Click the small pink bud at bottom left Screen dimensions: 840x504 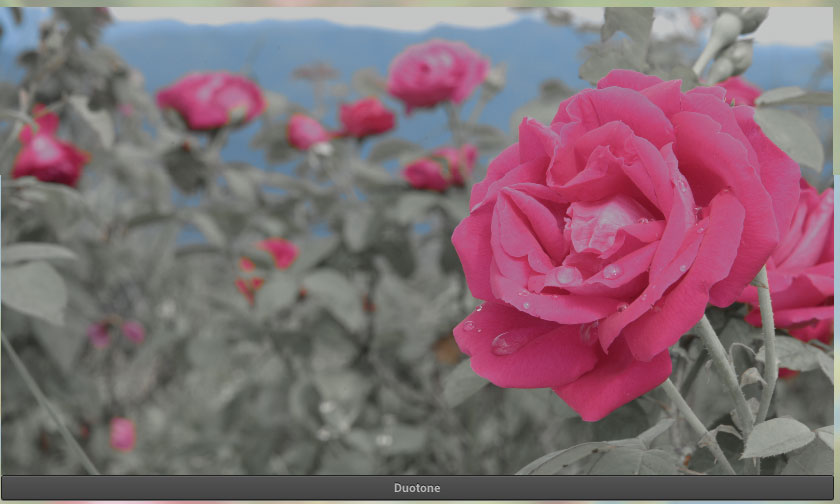pyautogui.click(x=122, y=434)
